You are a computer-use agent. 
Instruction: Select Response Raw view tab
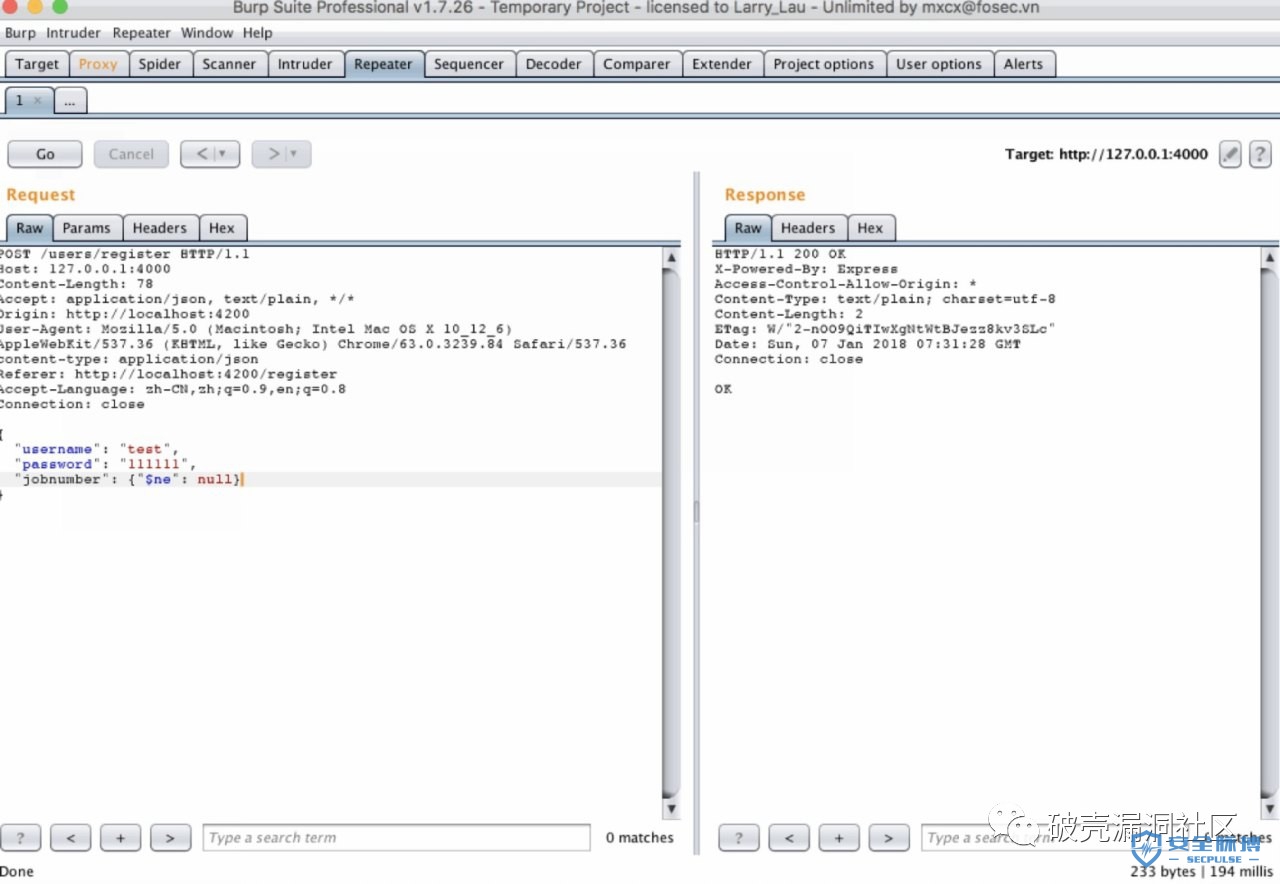[x=748, y=228]
